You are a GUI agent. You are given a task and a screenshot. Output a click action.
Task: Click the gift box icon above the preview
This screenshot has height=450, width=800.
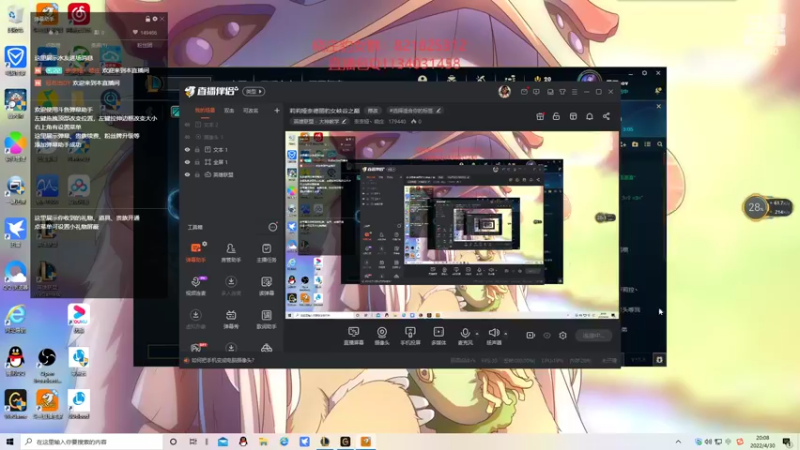click(x=540, y=117)
